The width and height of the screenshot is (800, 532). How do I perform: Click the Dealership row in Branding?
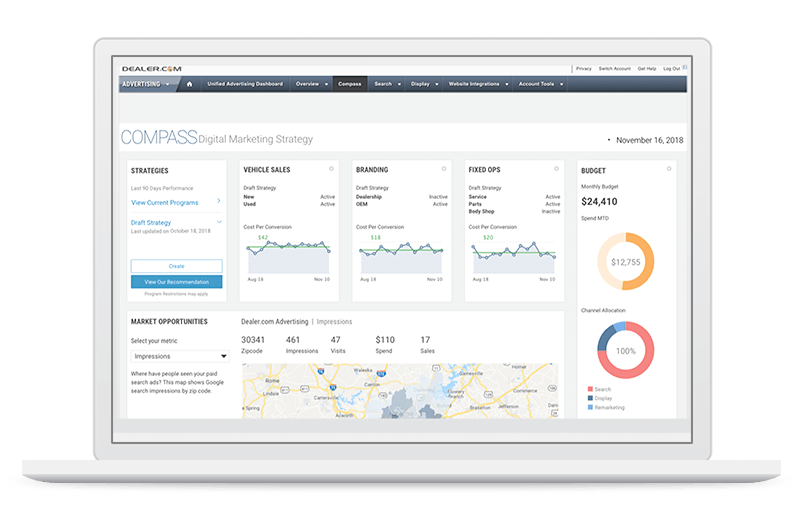click(x=402, y=196)
